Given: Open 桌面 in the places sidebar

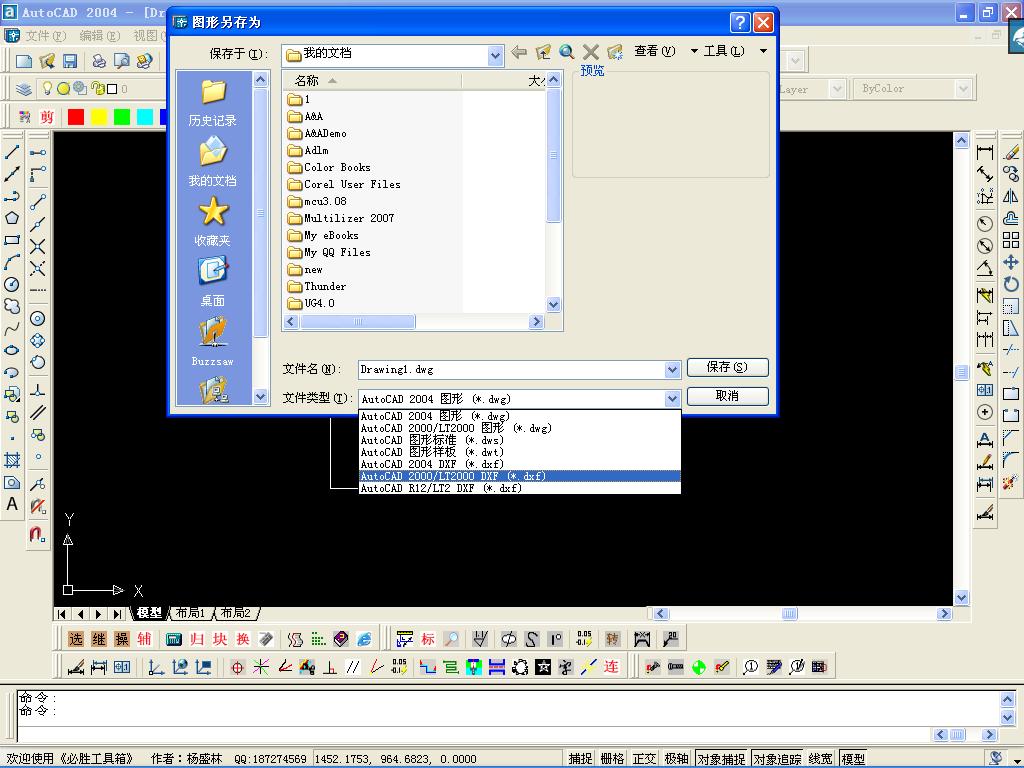Looking at the screenshot, I should click(x=213, y=282).
